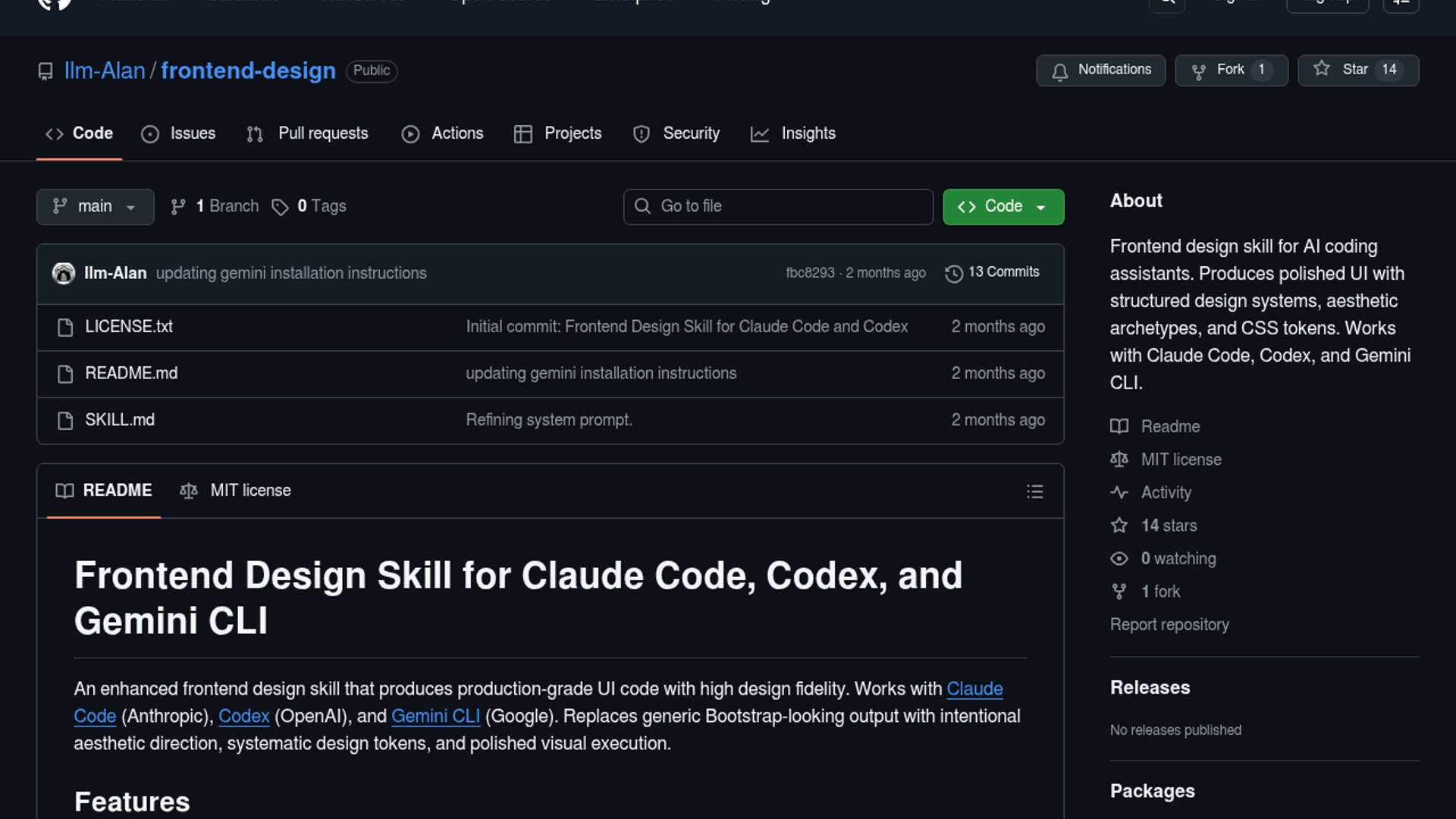Expand the green Code dropdown
This screenshot has width=1456, height=819.
(1003, 206)
